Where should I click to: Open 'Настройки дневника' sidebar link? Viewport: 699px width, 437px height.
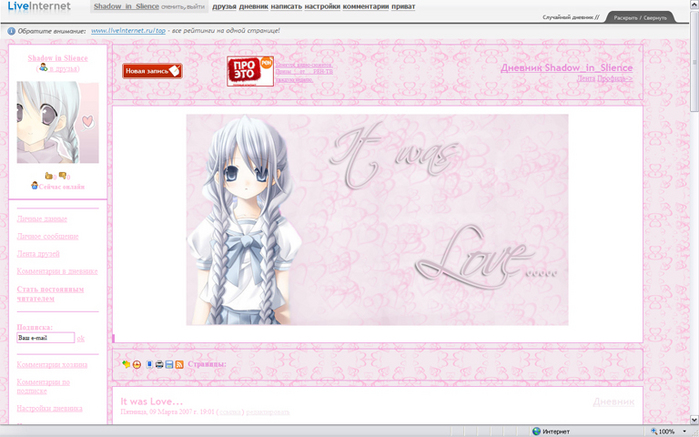[x=49, y=408]
